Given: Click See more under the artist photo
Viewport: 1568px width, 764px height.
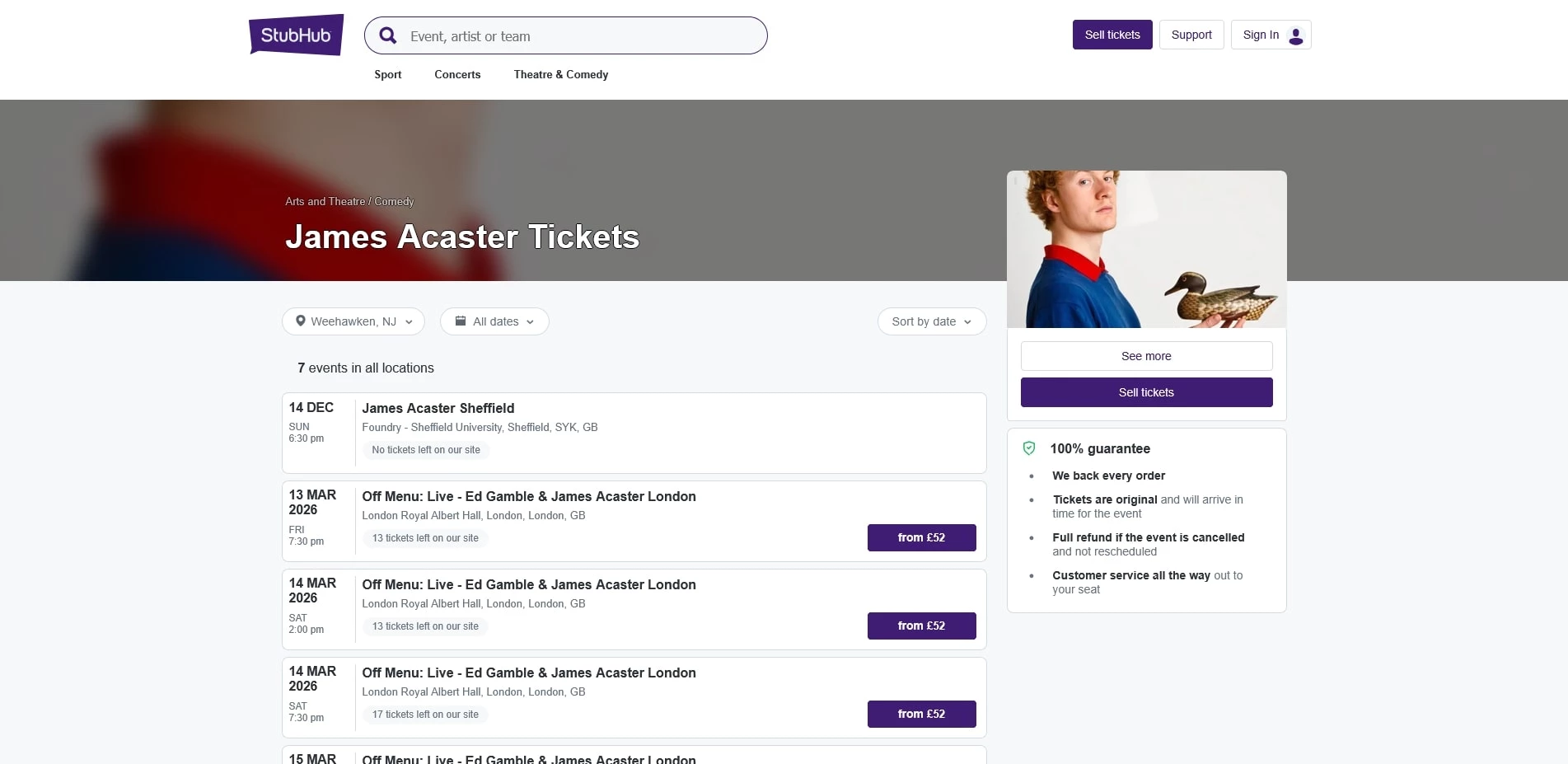Looking at the screenshot, I should coord(1145,355).
